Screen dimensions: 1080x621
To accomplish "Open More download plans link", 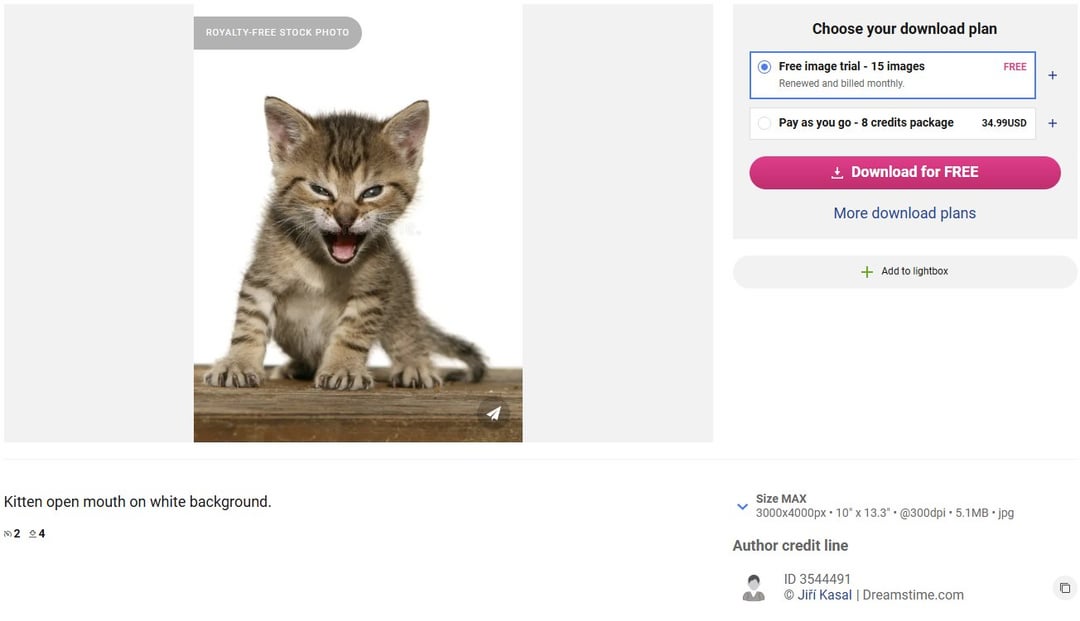I will [904, 213].
